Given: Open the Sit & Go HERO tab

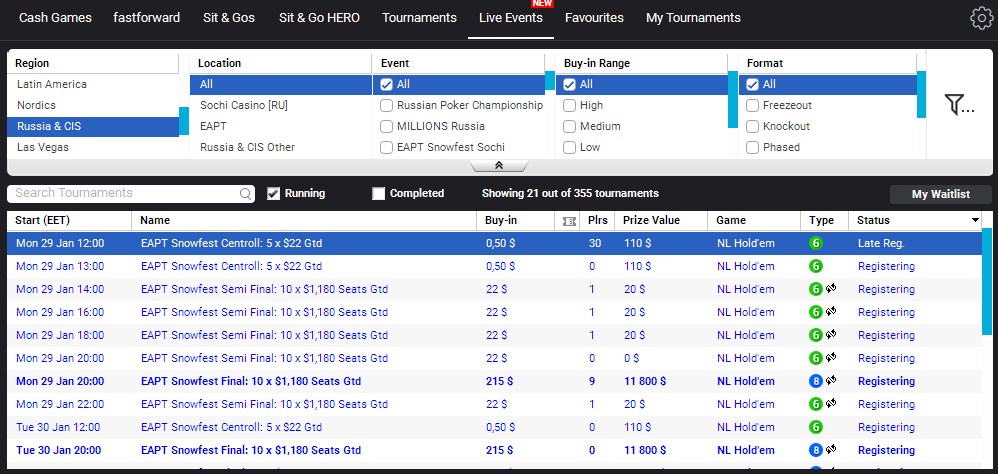Looking at the screenshot, I should [x=320, y=18].
